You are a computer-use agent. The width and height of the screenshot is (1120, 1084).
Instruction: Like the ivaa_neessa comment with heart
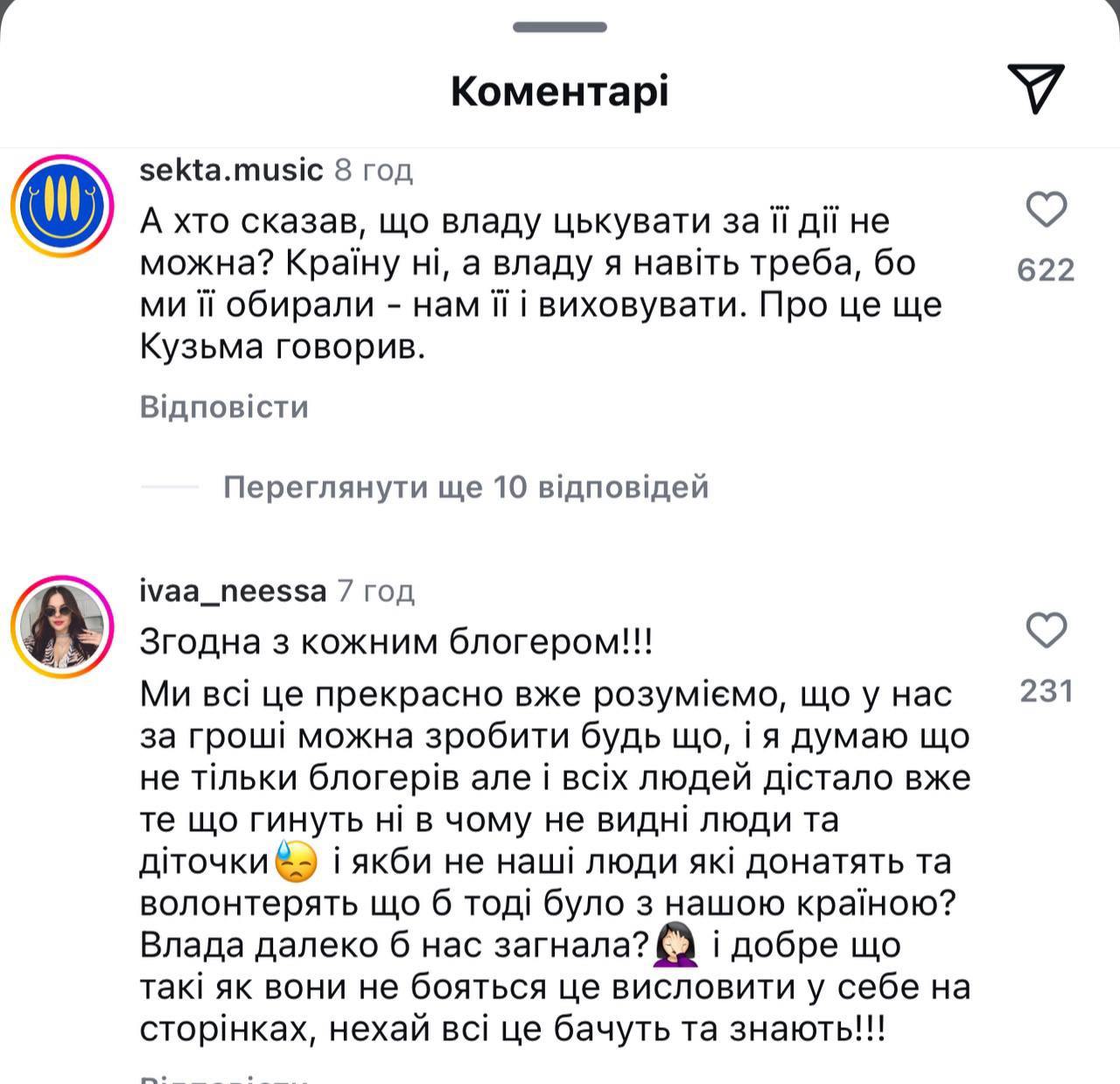[x=1046, y=631]
